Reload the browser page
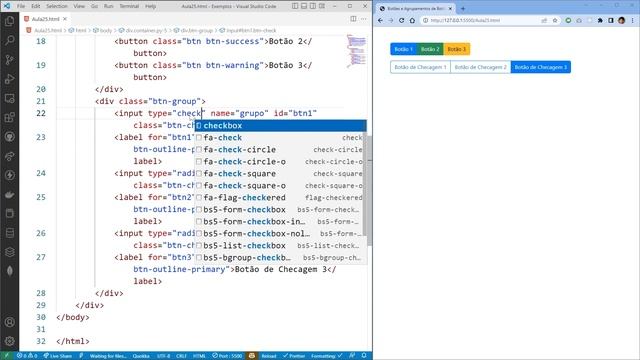The height and width of the screenshot is (360, 640). coord(402,20)
